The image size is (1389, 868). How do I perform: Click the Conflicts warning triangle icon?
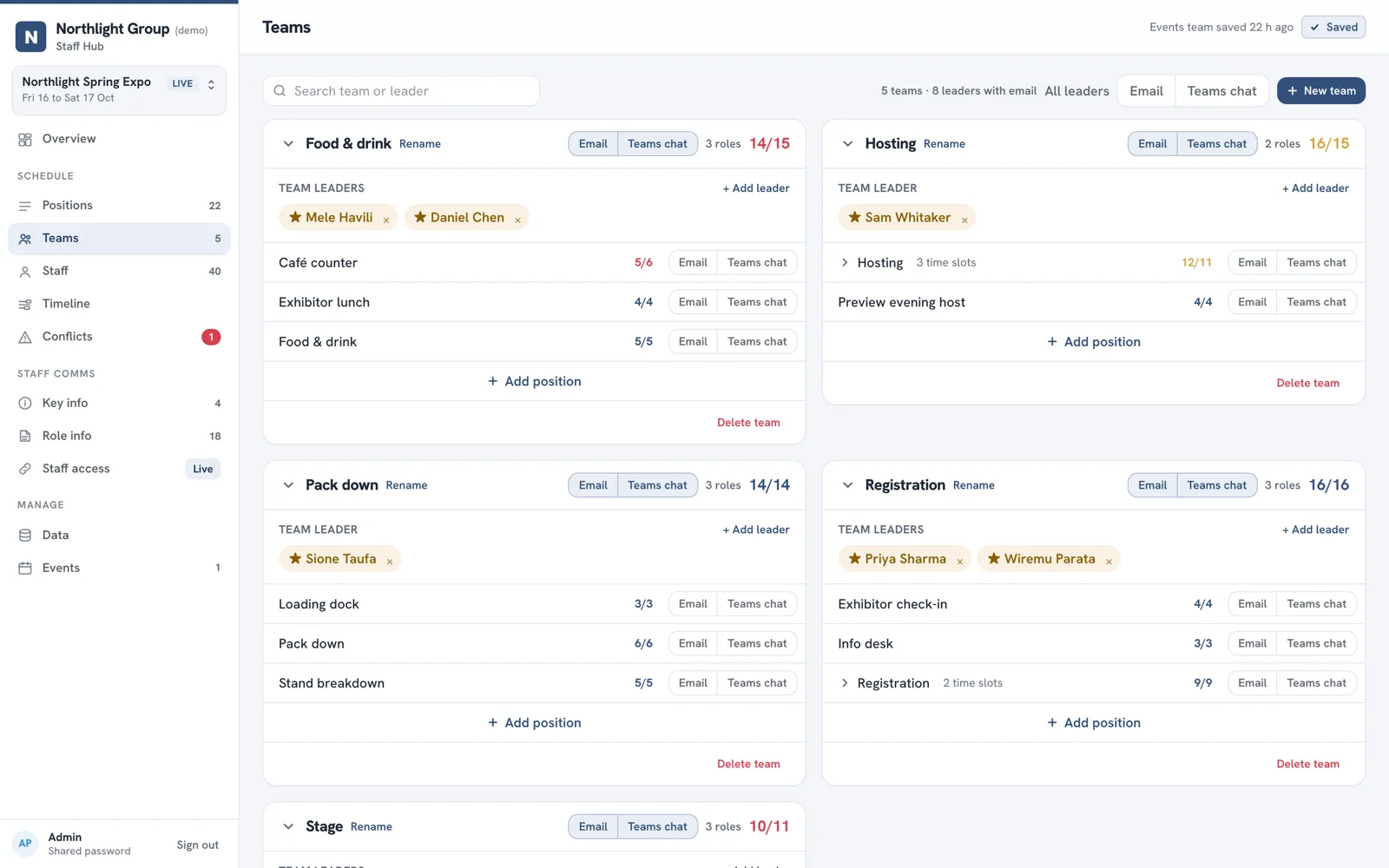click(25, 337)
